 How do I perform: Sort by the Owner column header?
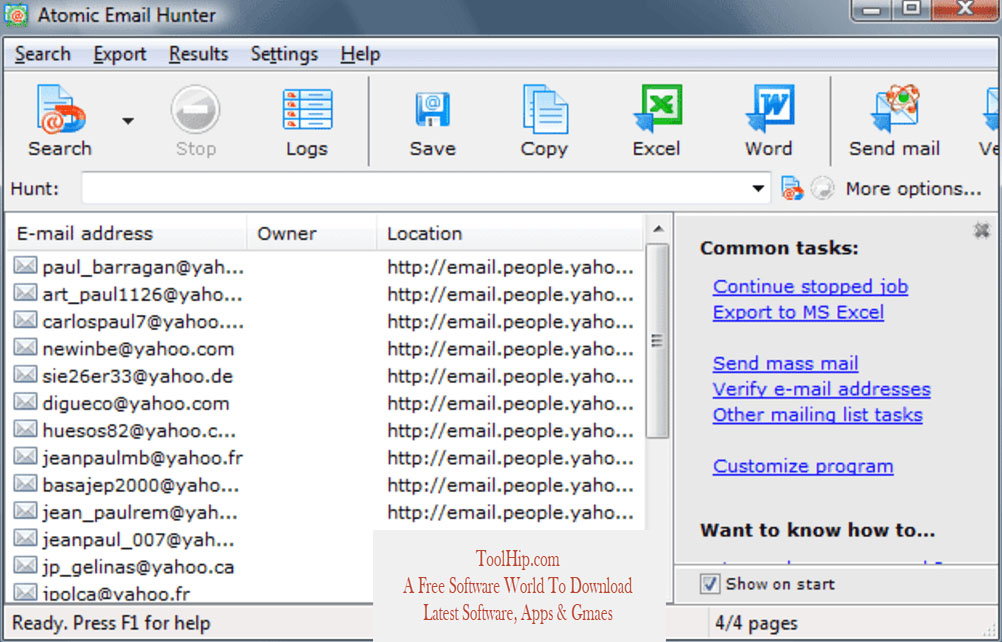coord(312,233)
